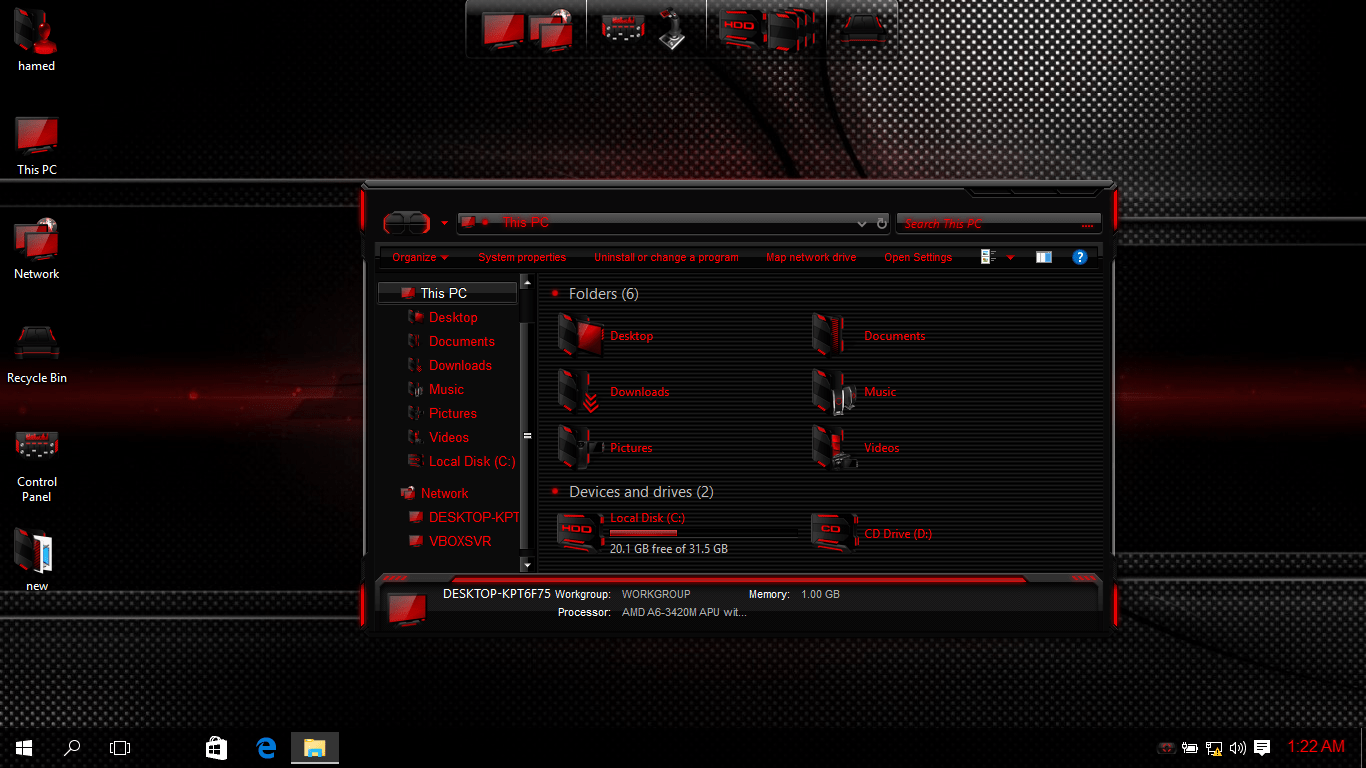Open Microsoft Edge from the taskbar

265,747
